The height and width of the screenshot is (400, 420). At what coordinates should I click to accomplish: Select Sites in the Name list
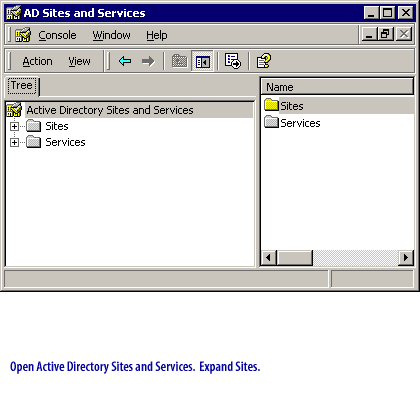point(292,106)
